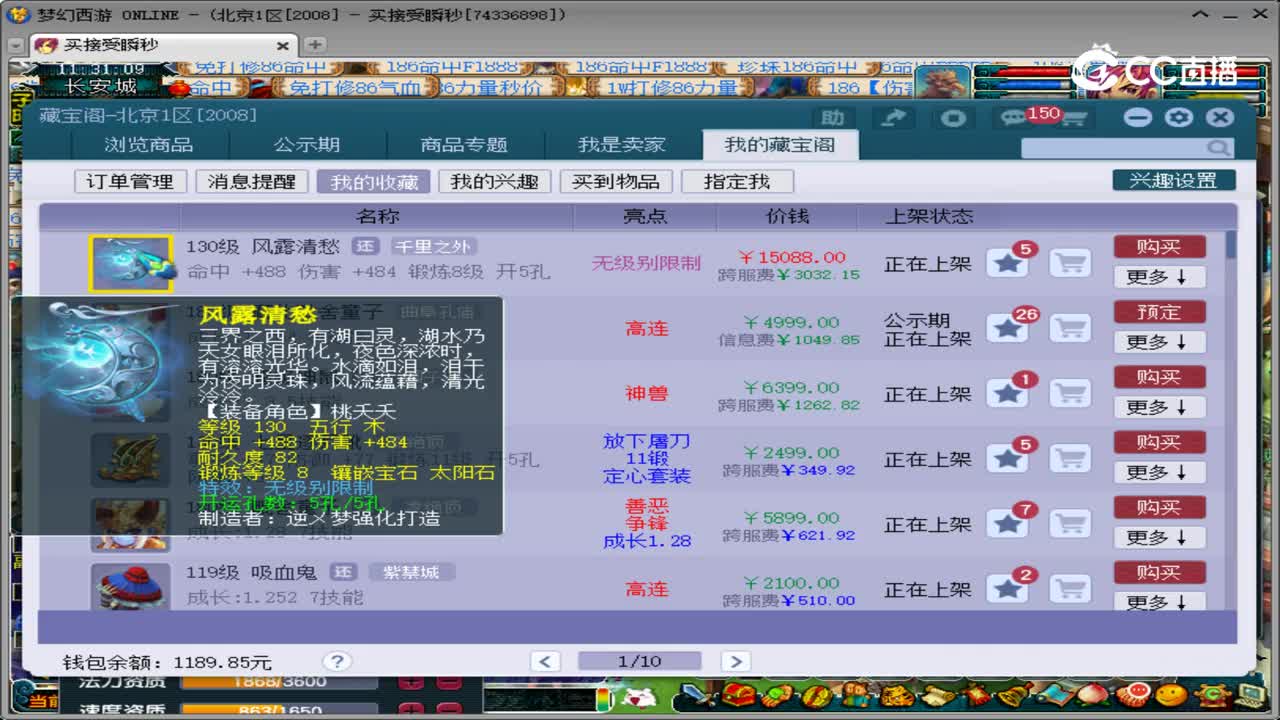Click the 还 tag next to 吸血鬼
Image resolution: width=1280 pixels, height=720 pixels.
click(x=343, y=572)
